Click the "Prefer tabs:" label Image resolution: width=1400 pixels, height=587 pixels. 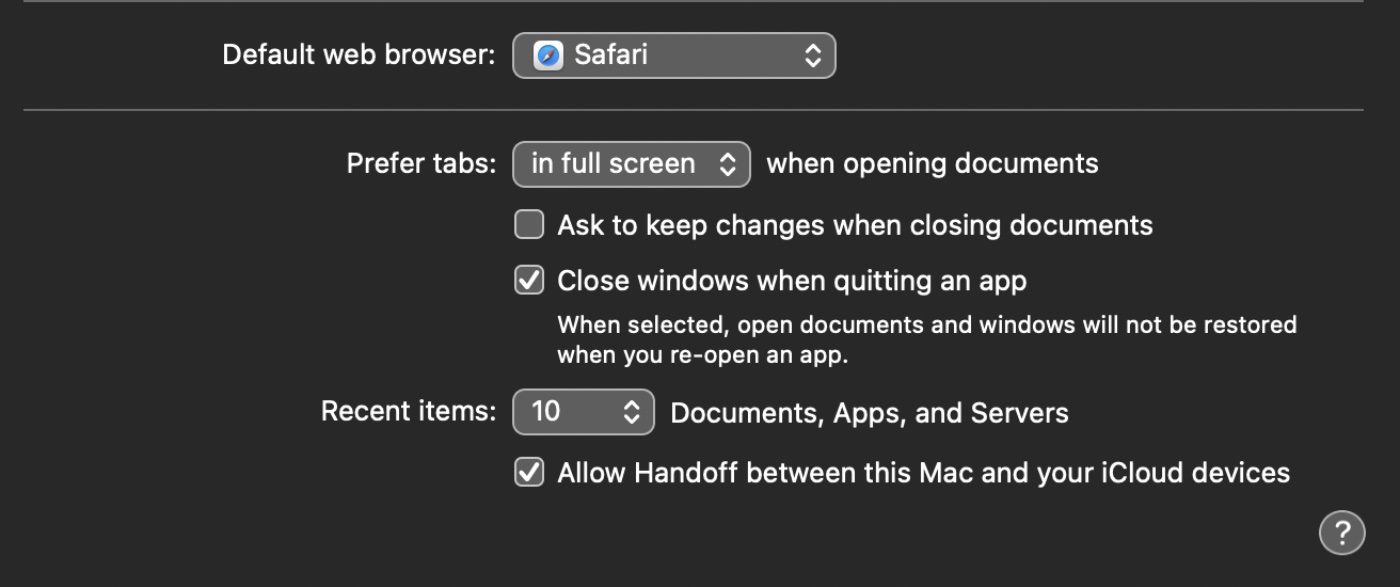[x=421, y=164]
